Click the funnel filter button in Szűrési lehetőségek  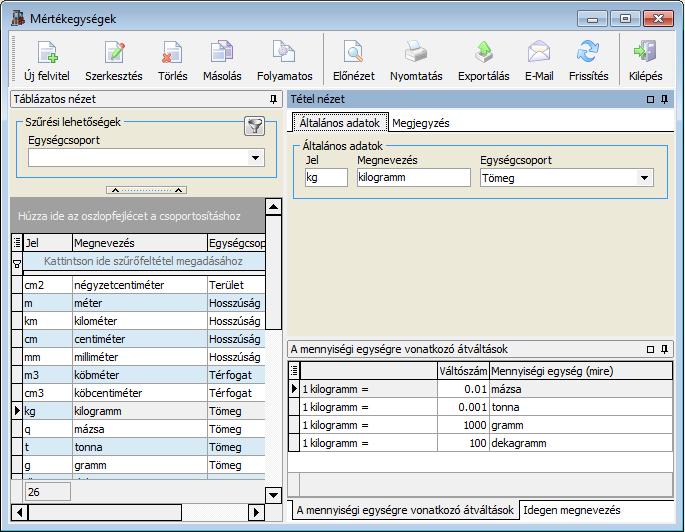point(254,126)
